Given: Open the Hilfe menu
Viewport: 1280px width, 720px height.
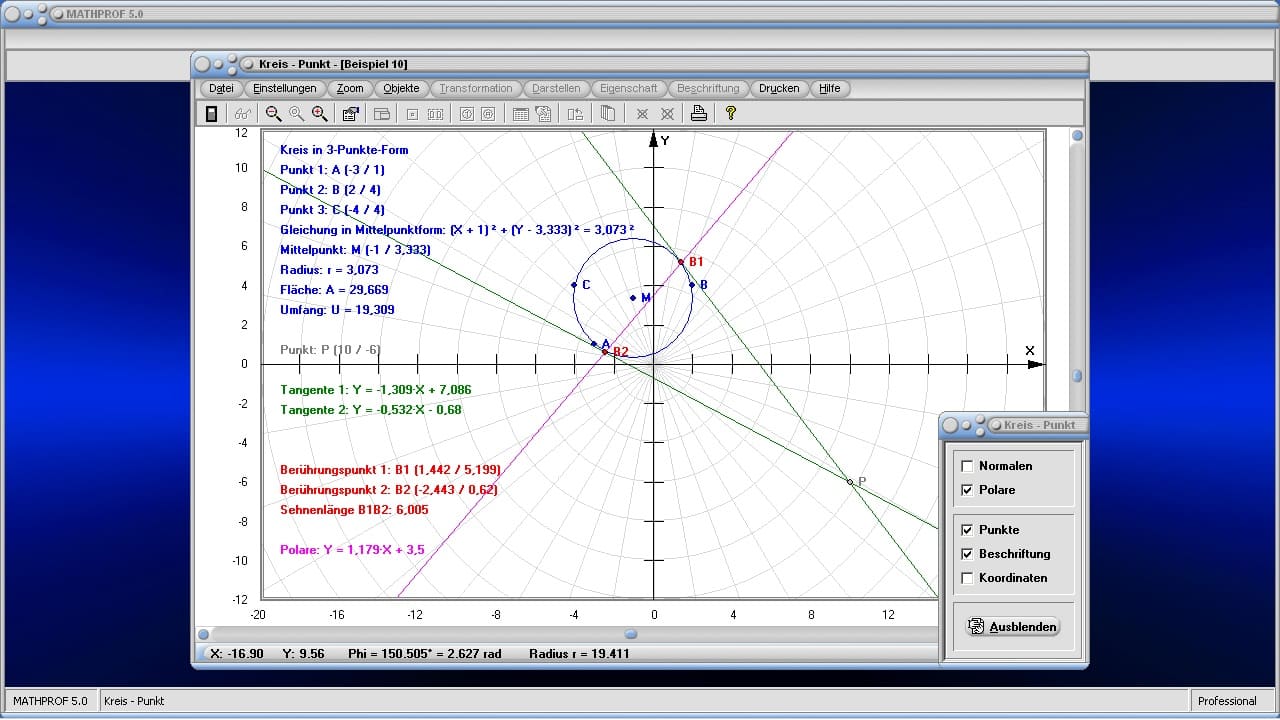Looking at the screenshot, I should [x=830, y=88].
